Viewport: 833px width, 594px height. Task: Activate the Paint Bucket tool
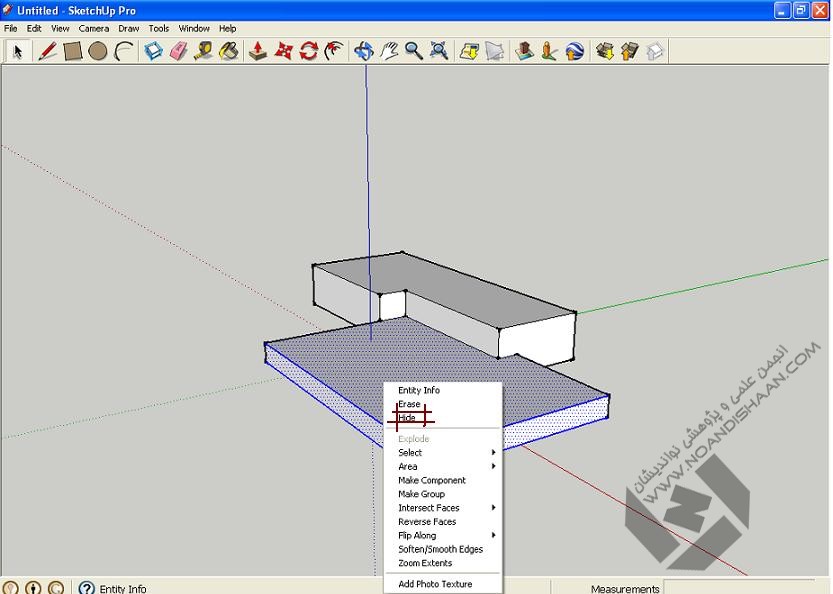229,51
